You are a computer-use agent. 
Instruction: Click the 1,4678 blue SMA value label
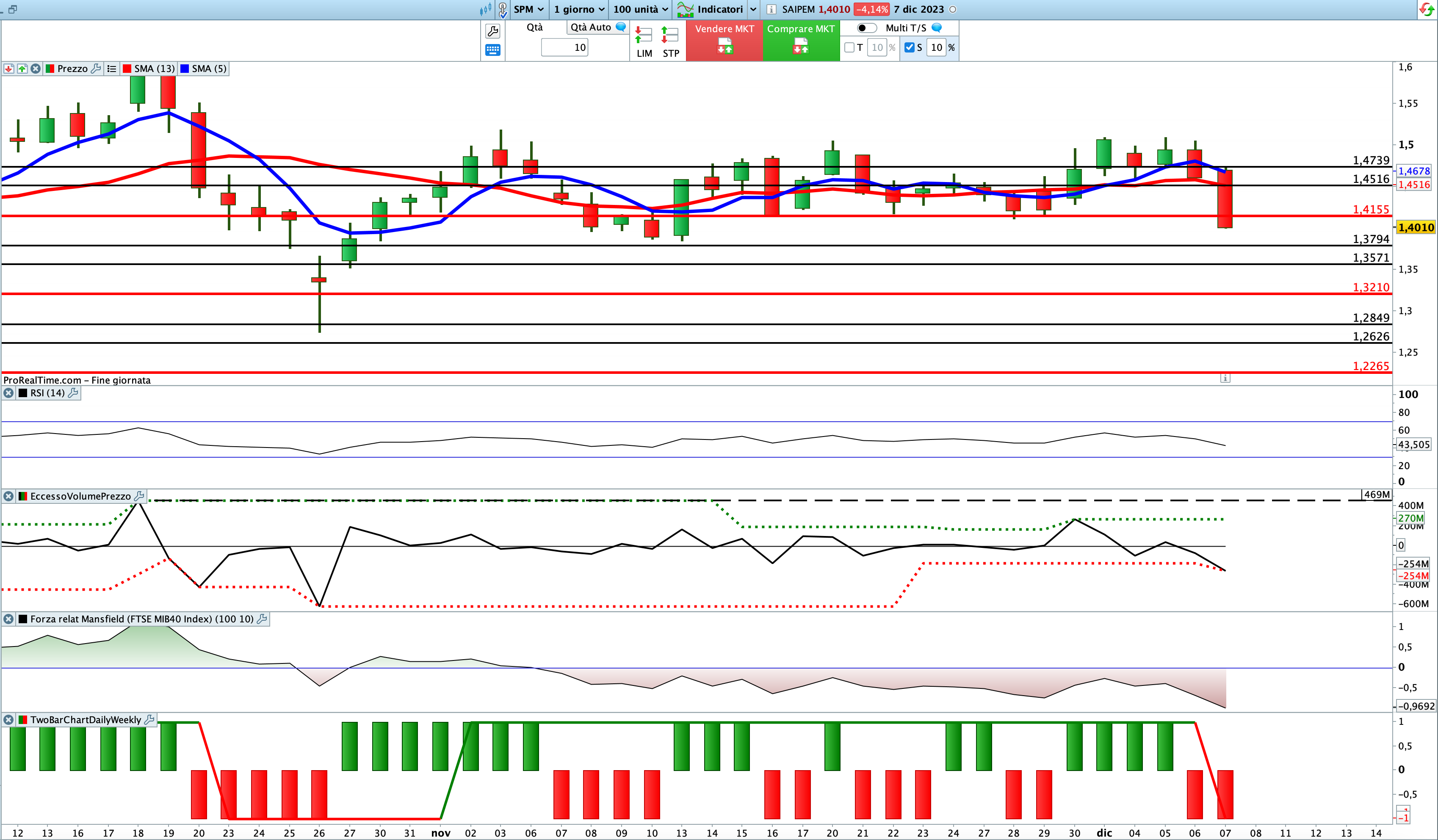[1414, 171]
